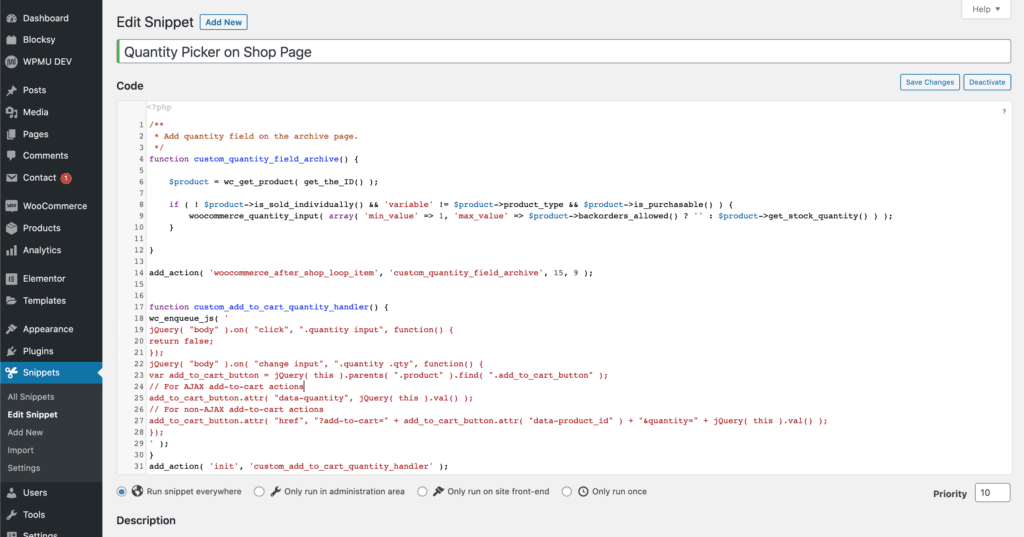The image size is (1024, 537).
Task: Open the Appearance menu item
Action: point(51,329)
